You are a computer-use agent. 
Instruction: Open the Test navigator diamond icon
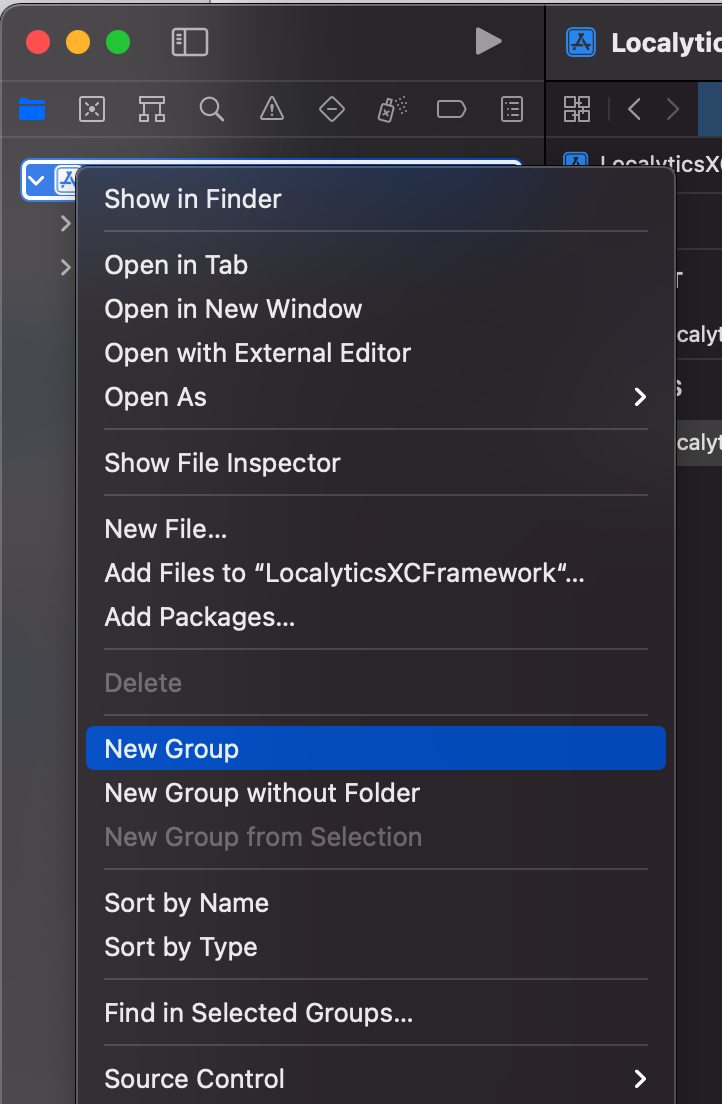point(332,109)
